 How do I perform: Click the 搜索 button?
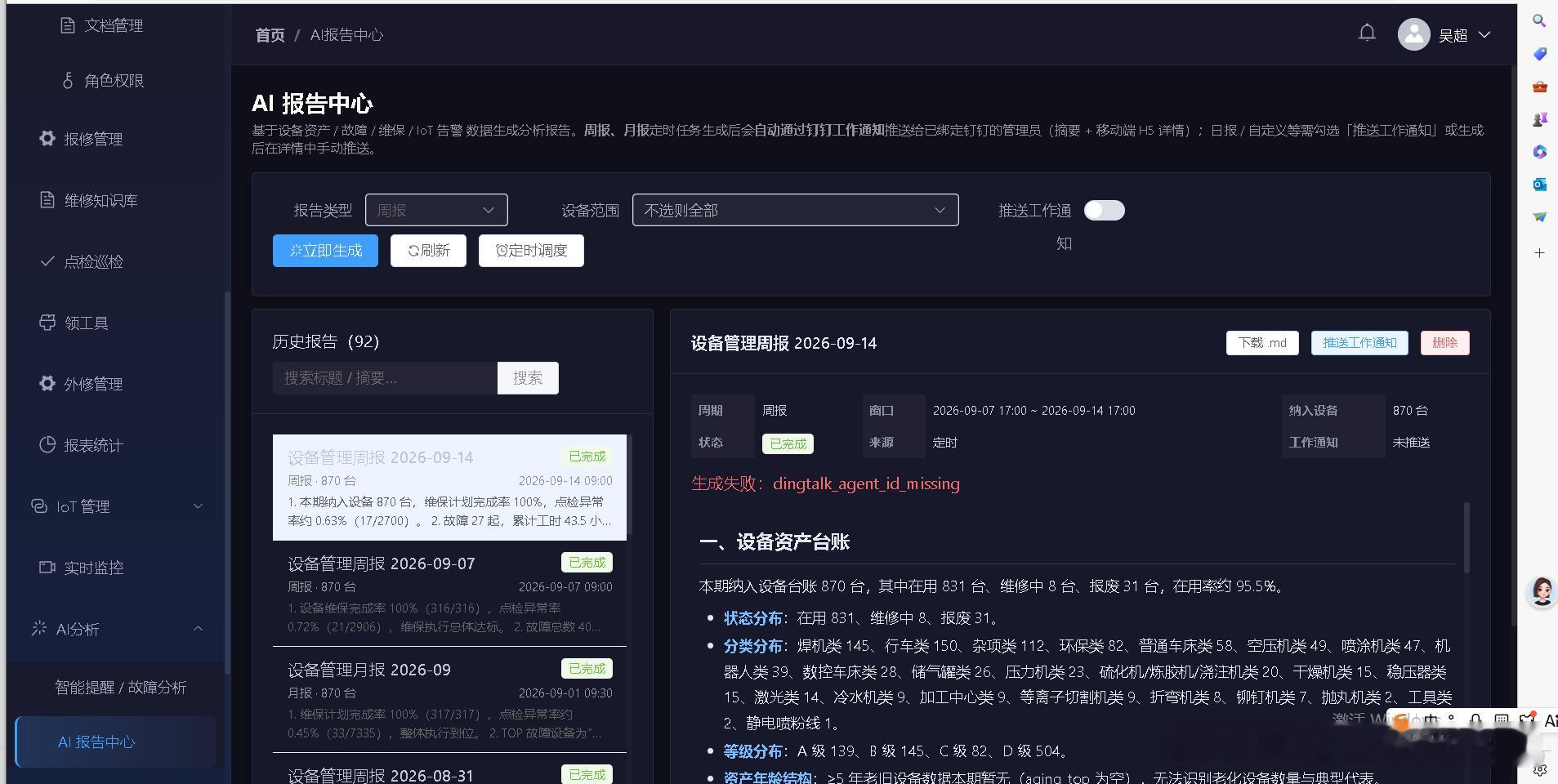528,378
